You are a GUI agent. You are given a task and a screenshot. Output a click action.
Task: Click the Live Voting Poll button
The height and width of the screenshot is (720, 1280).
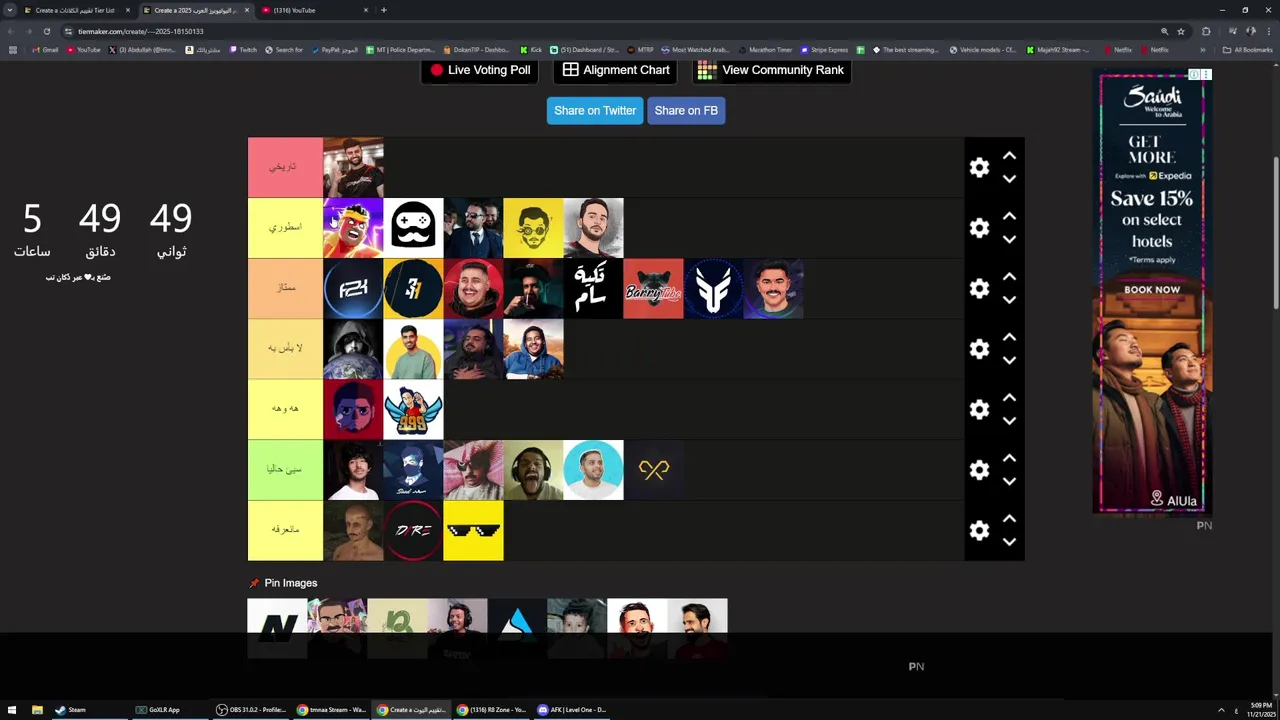click(x=480, y=70)
